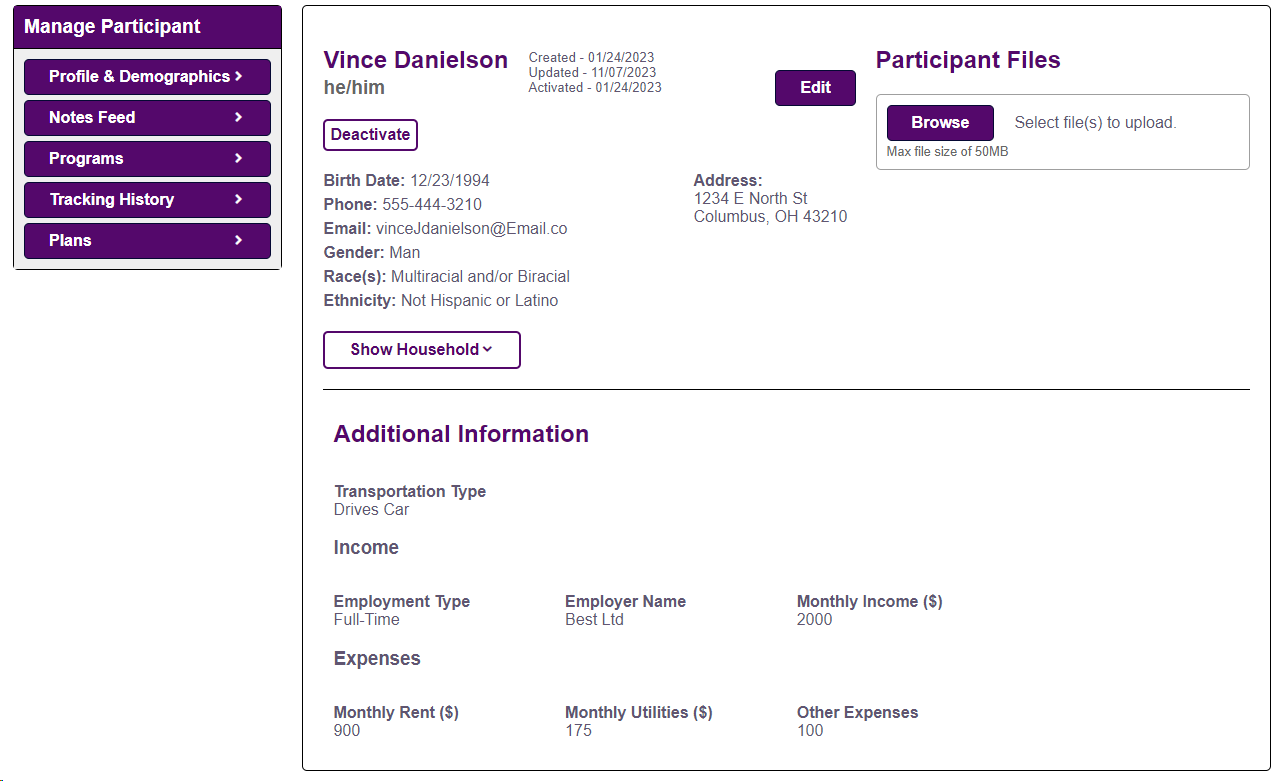Click the participant's email address

(471, 229)
